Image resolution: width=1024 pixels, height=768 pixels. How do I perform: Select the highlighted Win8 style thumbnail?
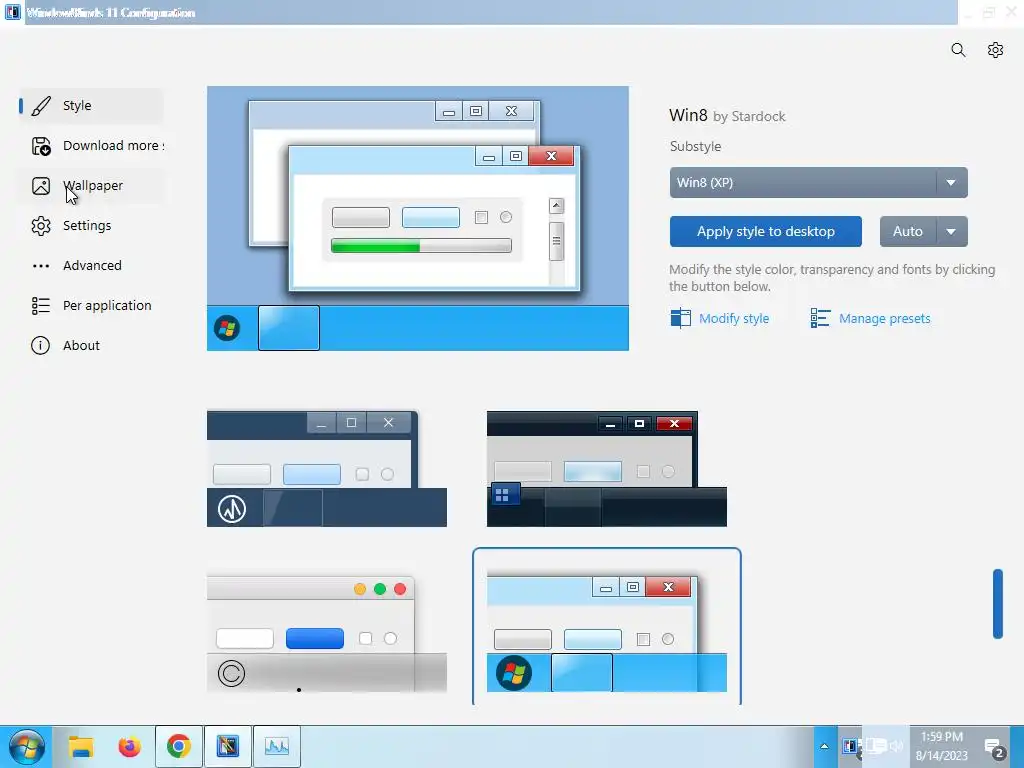(607, 627)
